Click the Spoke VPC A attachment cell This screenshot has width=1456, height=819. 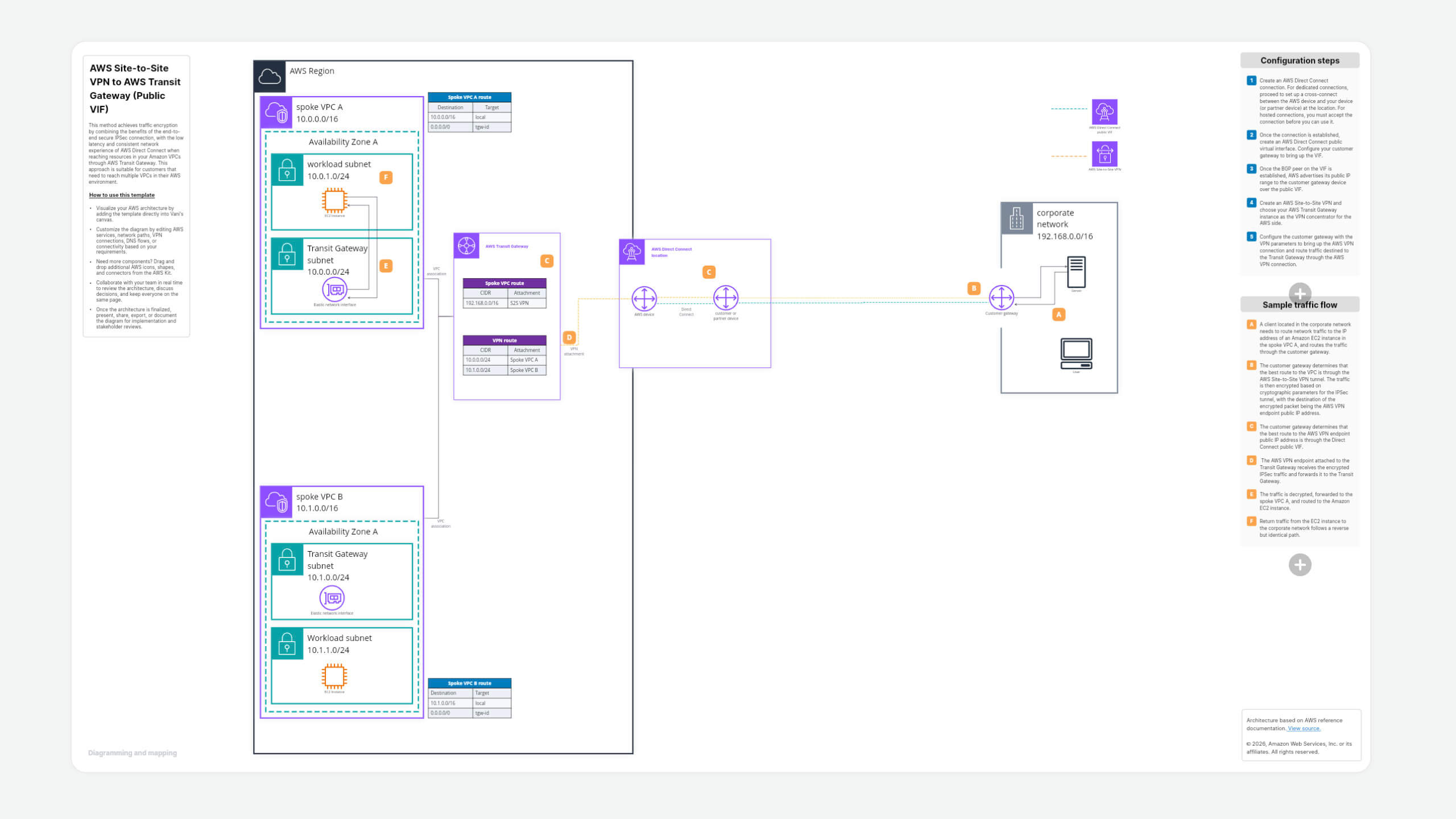pos(527,360)
